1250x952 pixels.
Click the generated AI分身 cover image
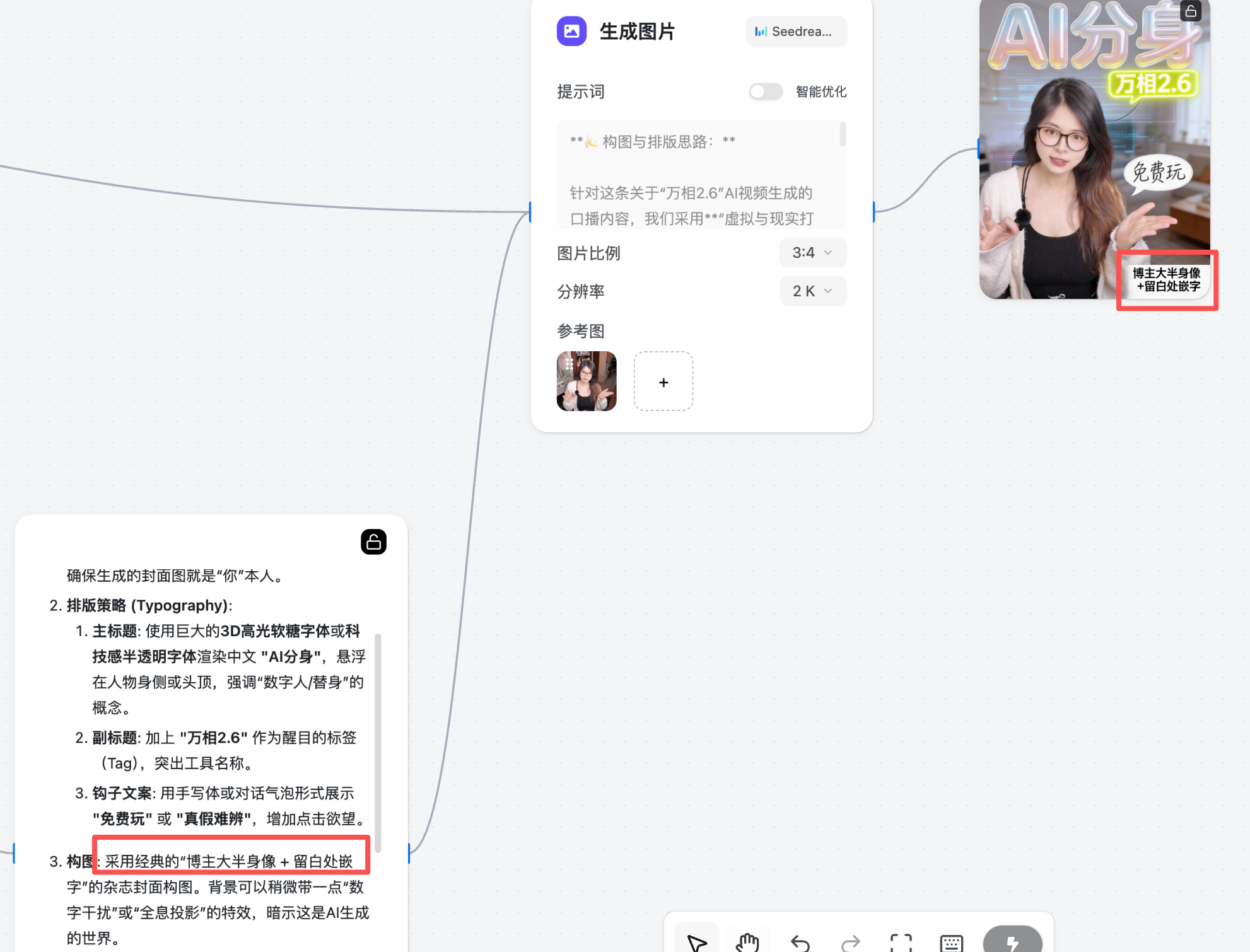pos(1072,158)
